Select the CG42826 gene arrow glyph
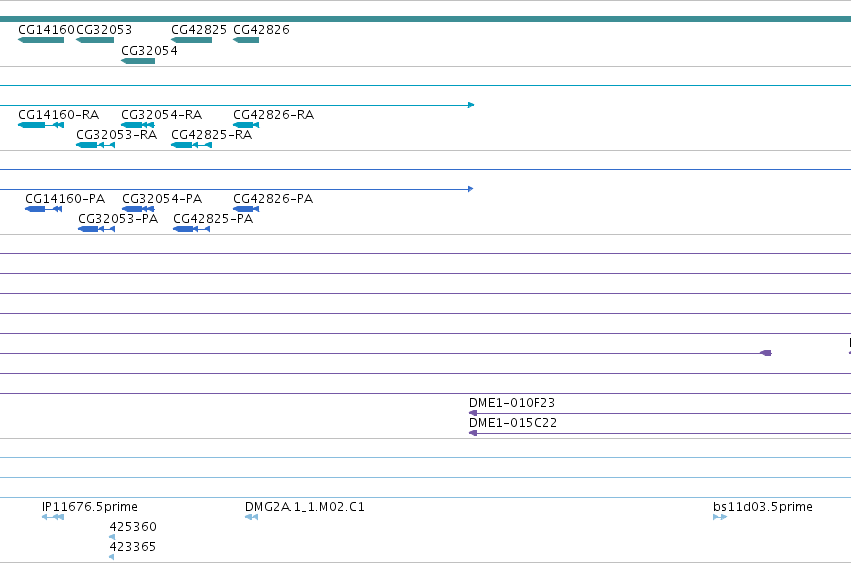The height and width of the screenshot is (563, 851). click(246, 40)
